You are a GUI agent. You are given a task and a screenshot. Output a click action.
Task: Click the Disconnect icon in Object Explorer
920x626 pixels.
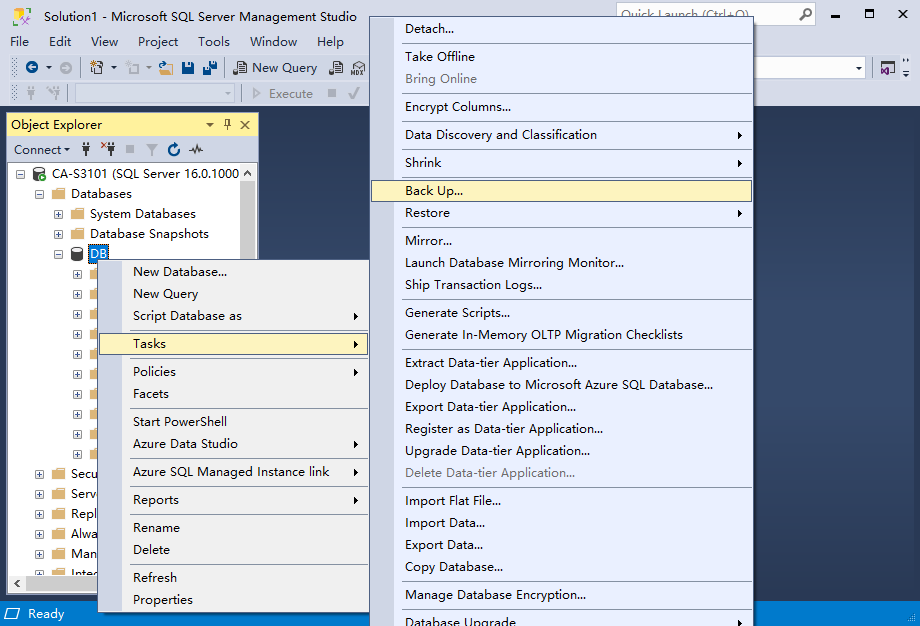tap(108, 150)
